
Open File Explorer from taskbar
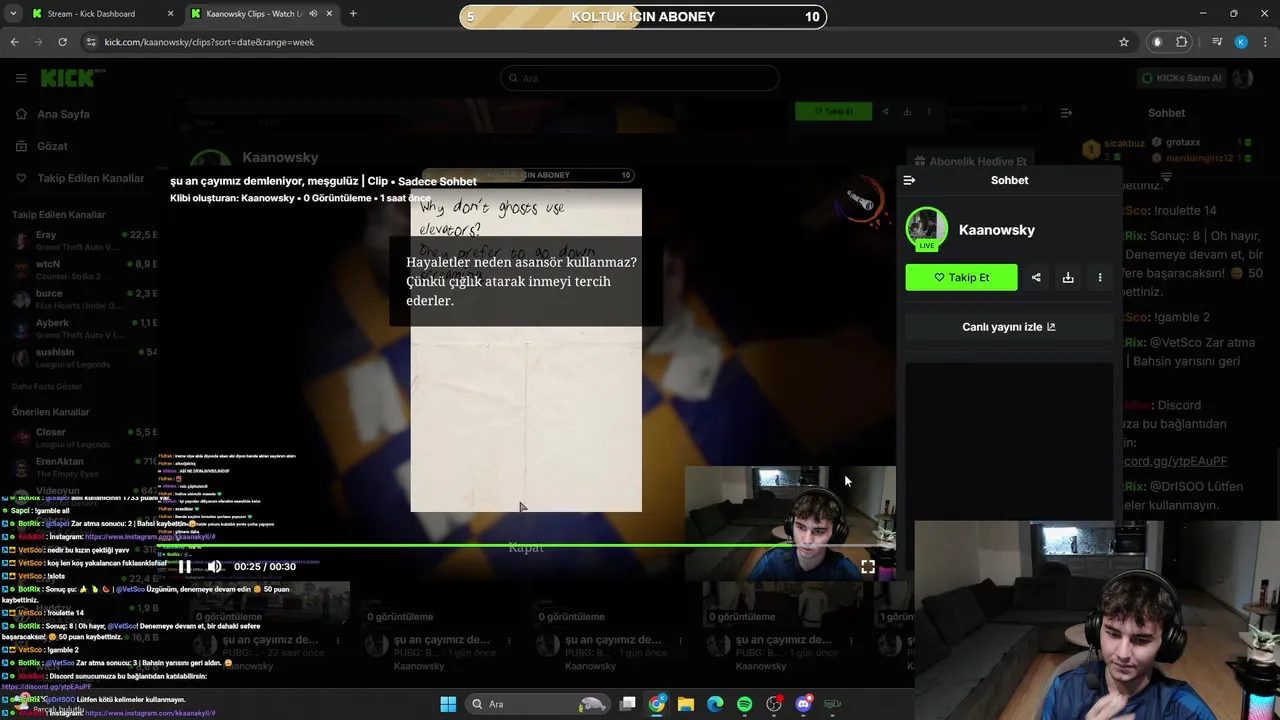tap(686, 704)
